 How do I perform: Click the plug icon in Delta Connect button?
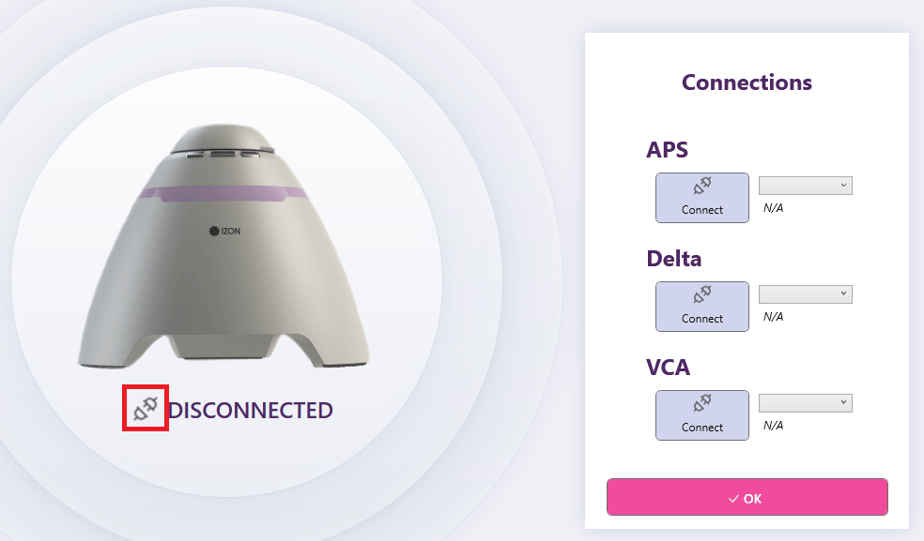coord(702,295)
